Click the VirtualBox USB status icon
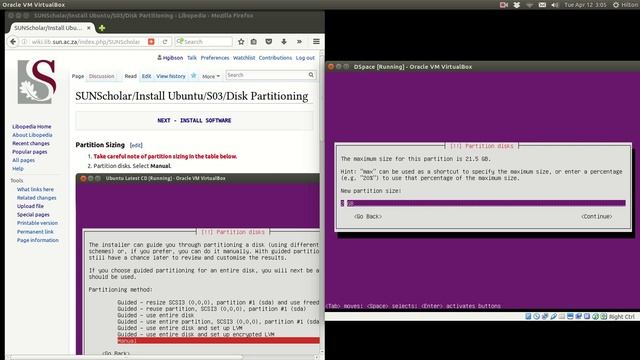640x360 pixels. [x=553, y=316]
